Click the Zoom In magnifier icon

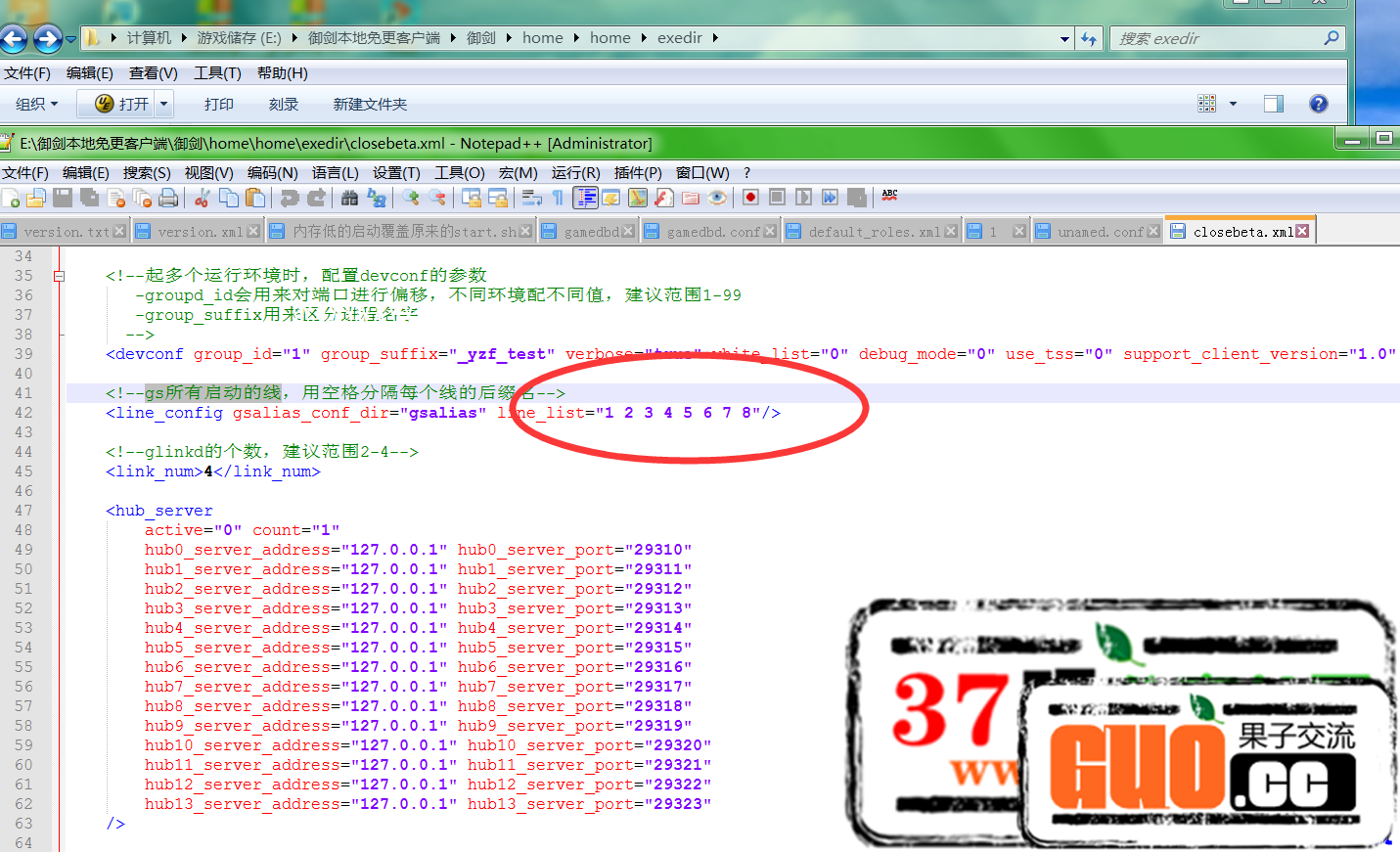[411, 198]
